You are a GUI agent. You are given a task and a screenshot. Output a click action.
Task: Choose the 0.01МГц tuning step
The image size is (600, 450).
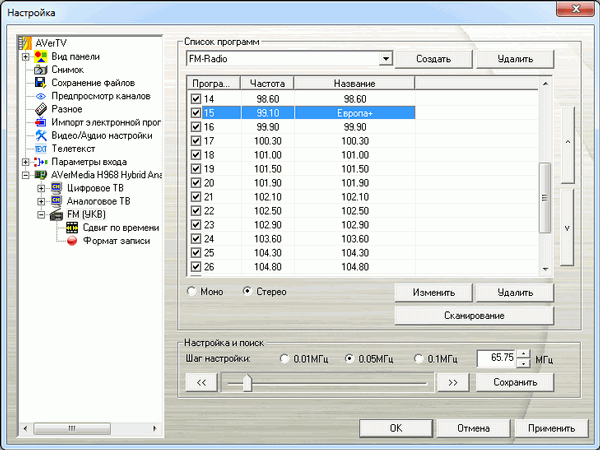285,358
